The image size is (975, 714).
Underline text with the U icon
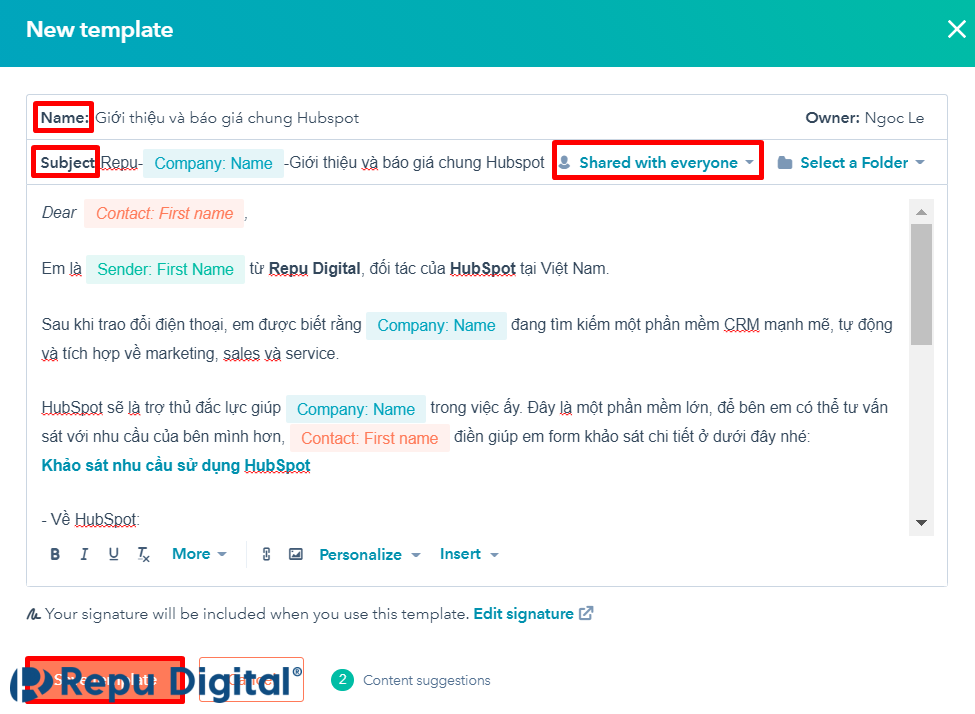(113, 554)
